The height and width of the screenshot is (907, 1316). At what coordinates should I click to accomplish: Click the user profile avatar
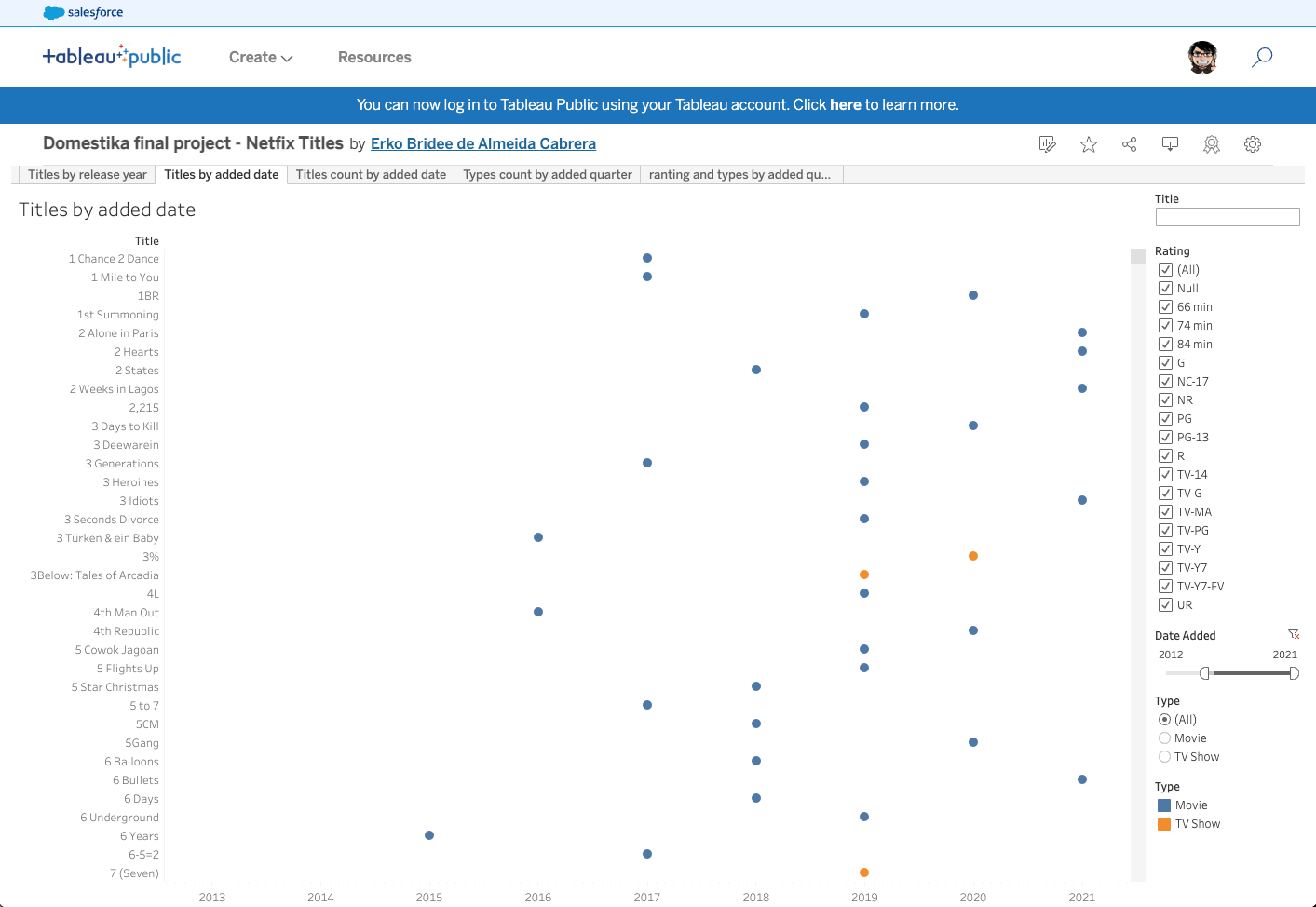pyautogui.click(x=1202, y=57)
